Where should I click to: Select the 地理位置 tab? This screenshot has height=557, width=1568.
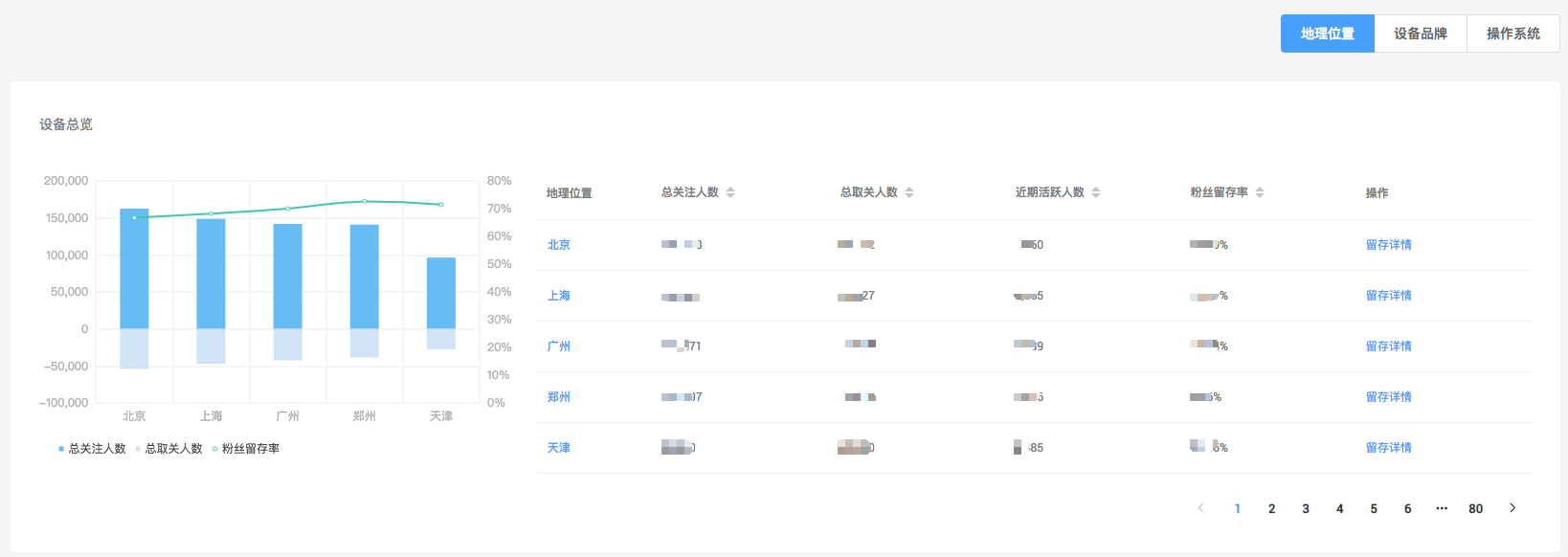point(1328,33)
